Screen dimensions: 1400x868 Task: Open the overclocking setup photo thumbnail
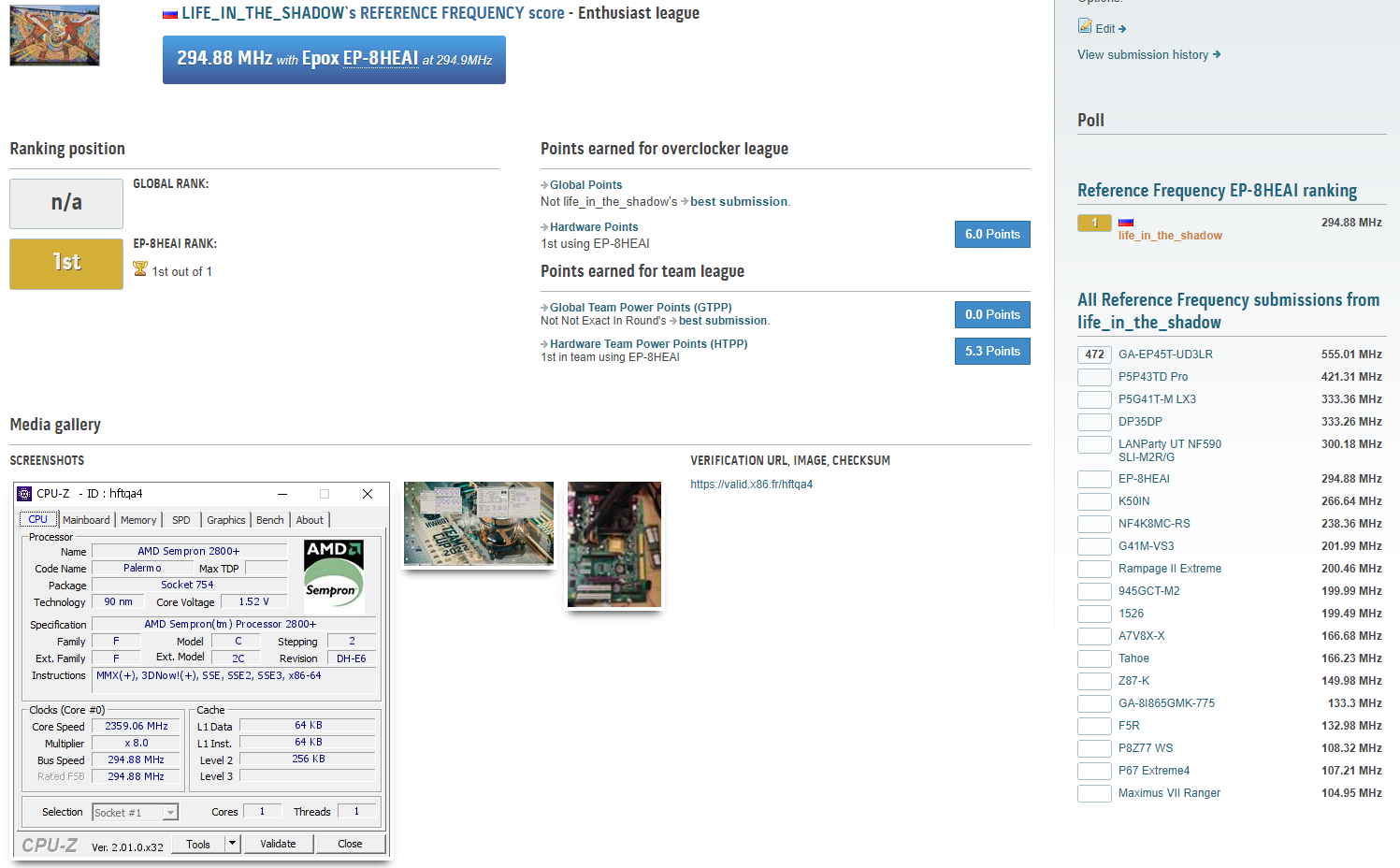479,524
